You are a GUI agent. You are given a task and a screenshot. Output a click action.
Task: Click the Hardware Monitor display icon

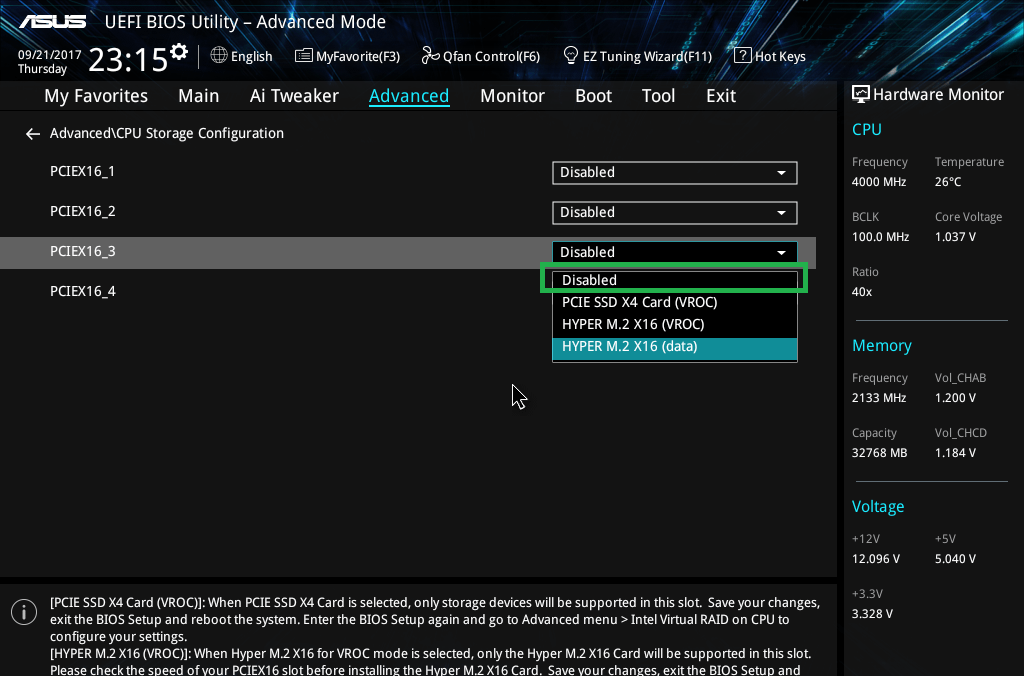(861, 95)
